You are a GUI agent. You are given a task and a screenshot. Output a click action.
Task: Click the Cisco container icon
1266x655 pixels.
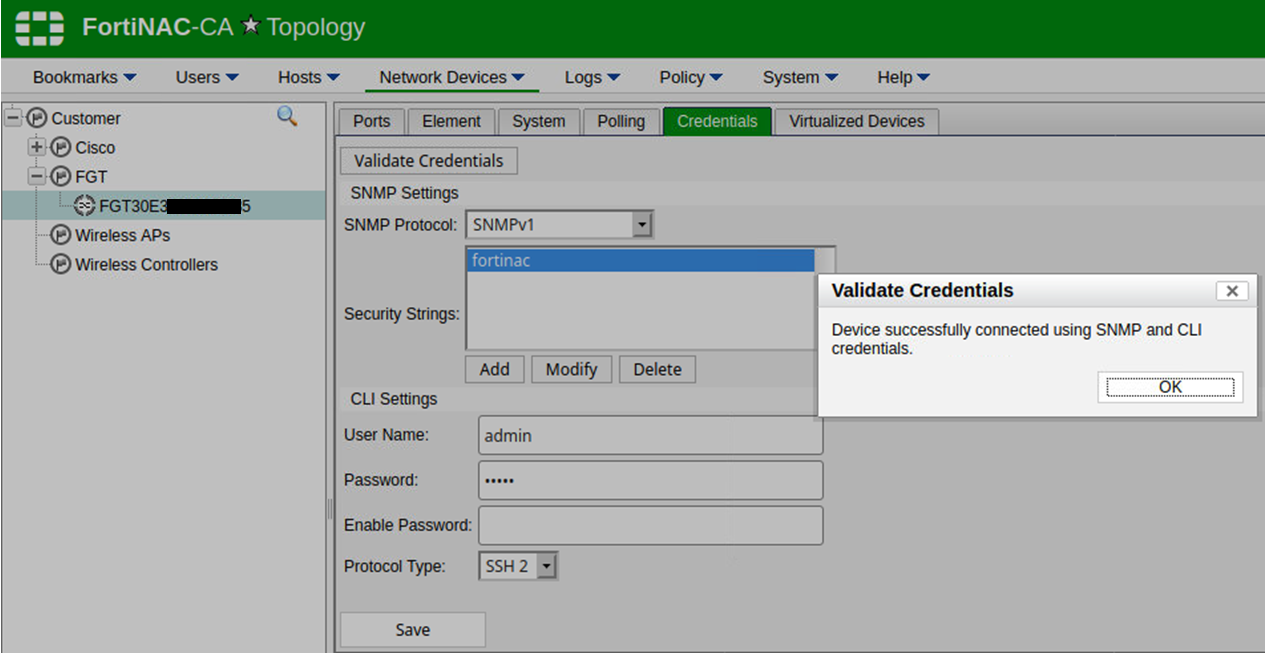pos(61,147)
